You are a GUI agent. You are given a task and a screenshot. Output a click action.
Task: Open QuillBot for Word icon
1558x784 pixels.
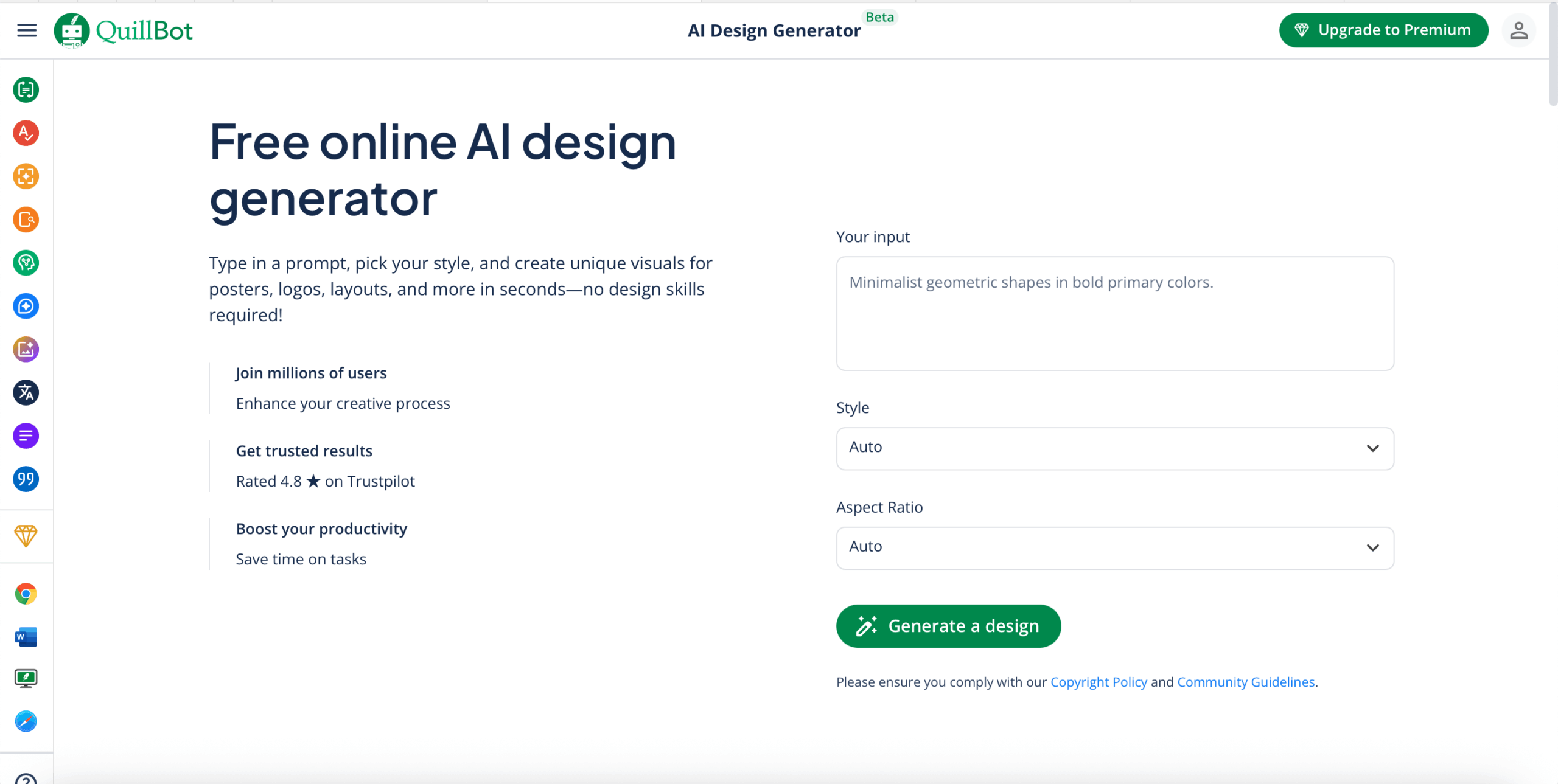coord(26,637)
